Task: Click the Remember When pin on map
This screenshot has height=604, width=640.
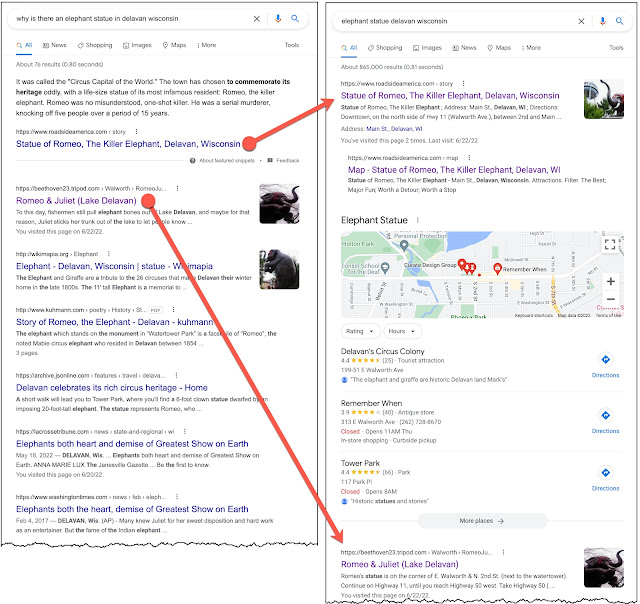Action: [x=497, y=268]
